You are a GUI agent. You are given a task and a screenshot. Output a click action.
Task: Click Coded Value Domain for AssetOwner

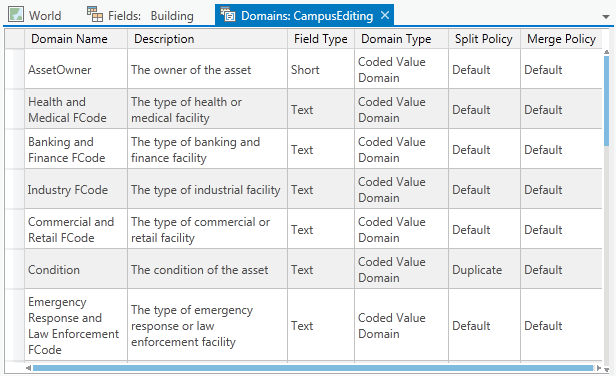[402, 69]
